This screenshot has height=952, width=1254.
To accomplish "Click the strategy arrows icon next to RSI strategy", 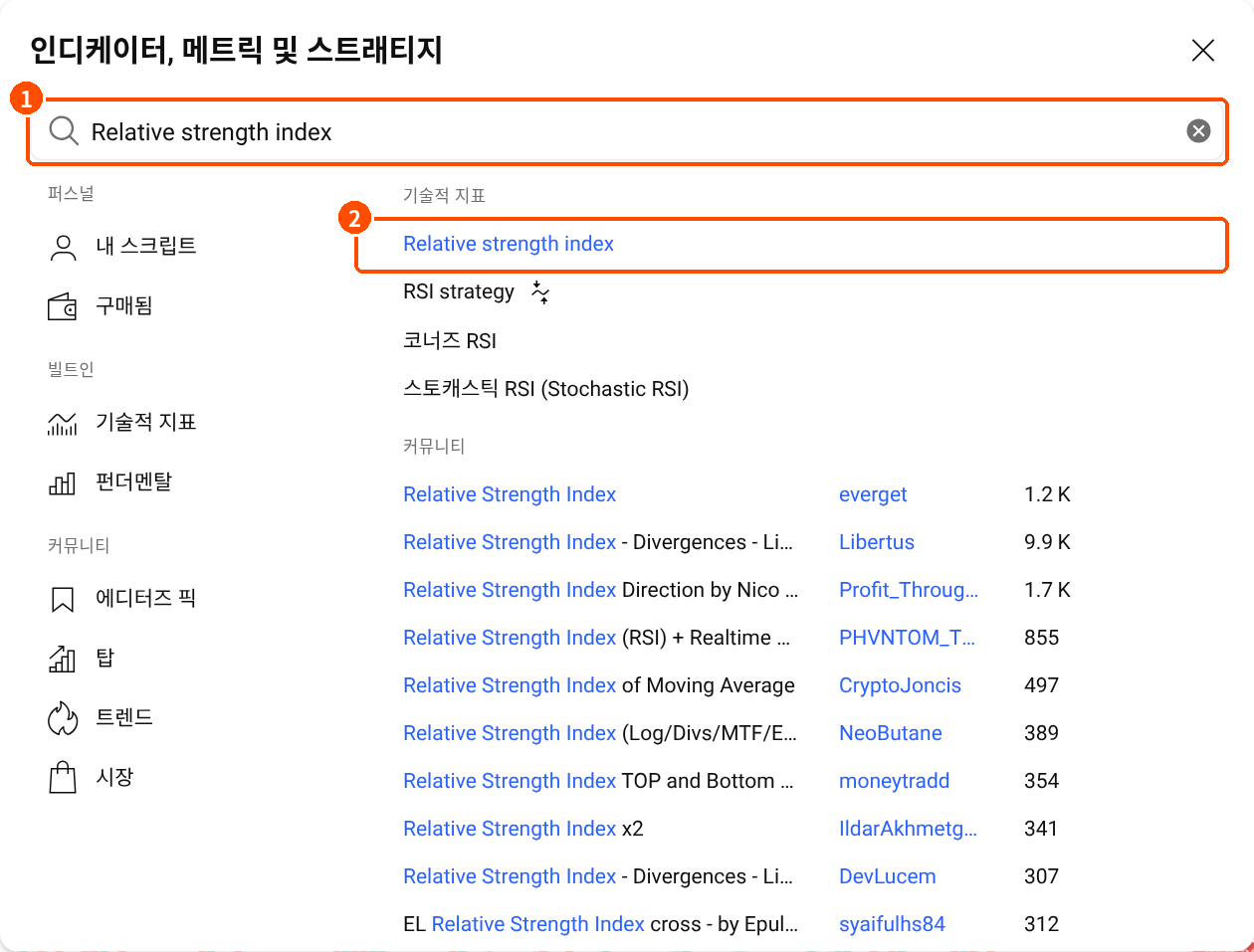I will 540,292.
